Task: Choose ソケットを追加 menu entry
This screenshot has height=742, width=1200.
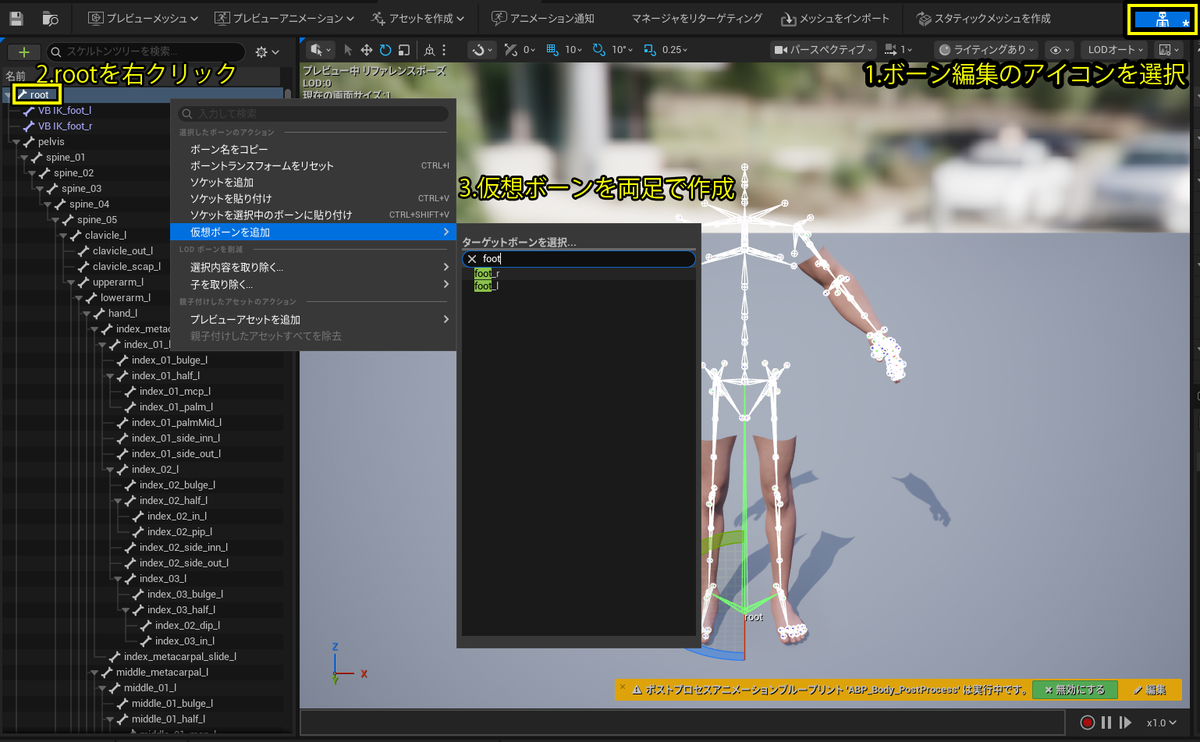Action: tap(314, 183)
